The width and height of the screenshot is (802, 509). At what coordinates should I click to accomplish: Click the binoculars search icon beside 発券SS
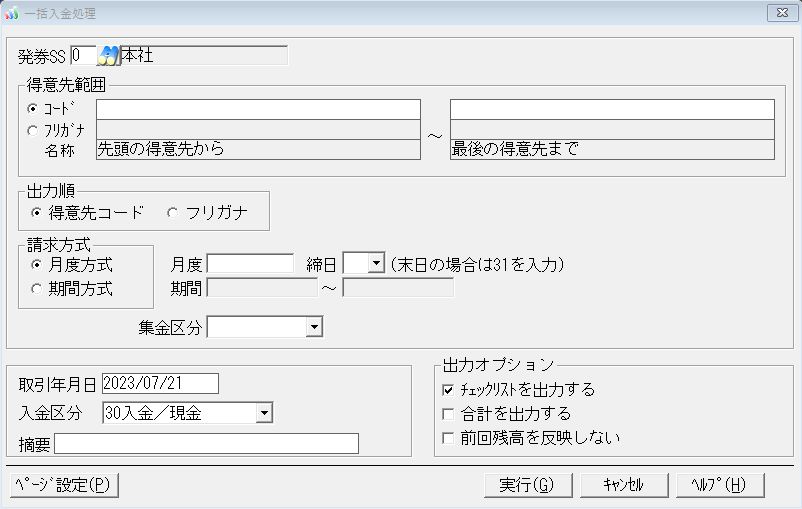[x=107, y=56]
